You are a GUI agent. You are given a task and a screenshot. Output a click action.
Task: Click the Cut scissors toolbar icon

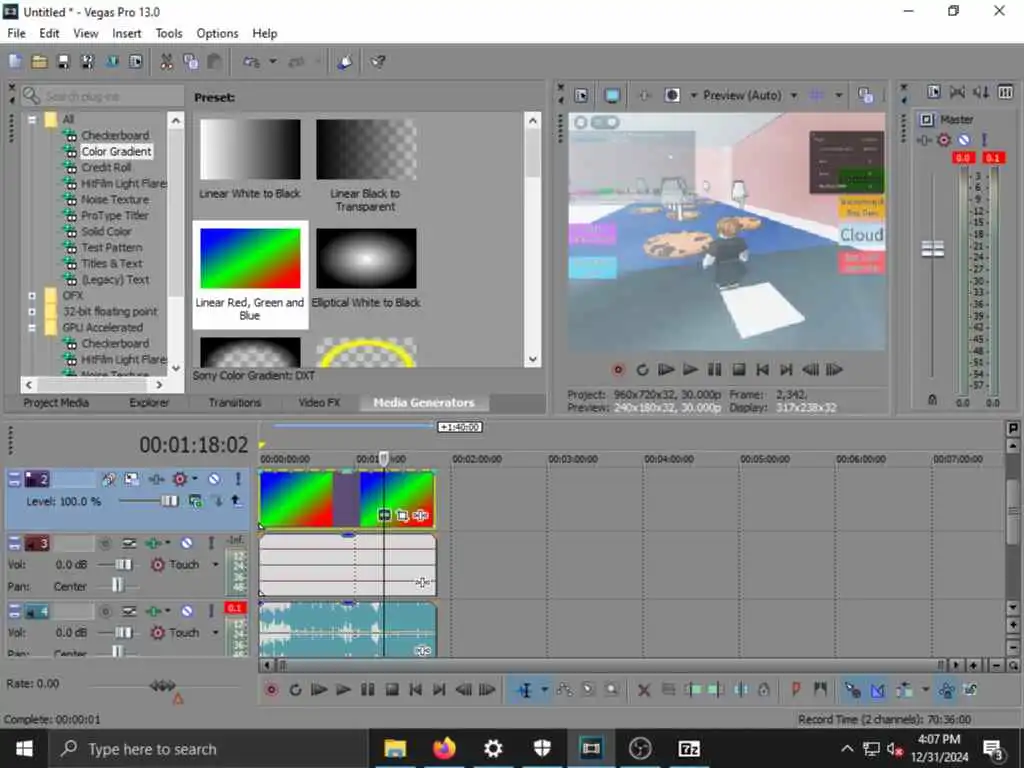click(x=167, y=62)
